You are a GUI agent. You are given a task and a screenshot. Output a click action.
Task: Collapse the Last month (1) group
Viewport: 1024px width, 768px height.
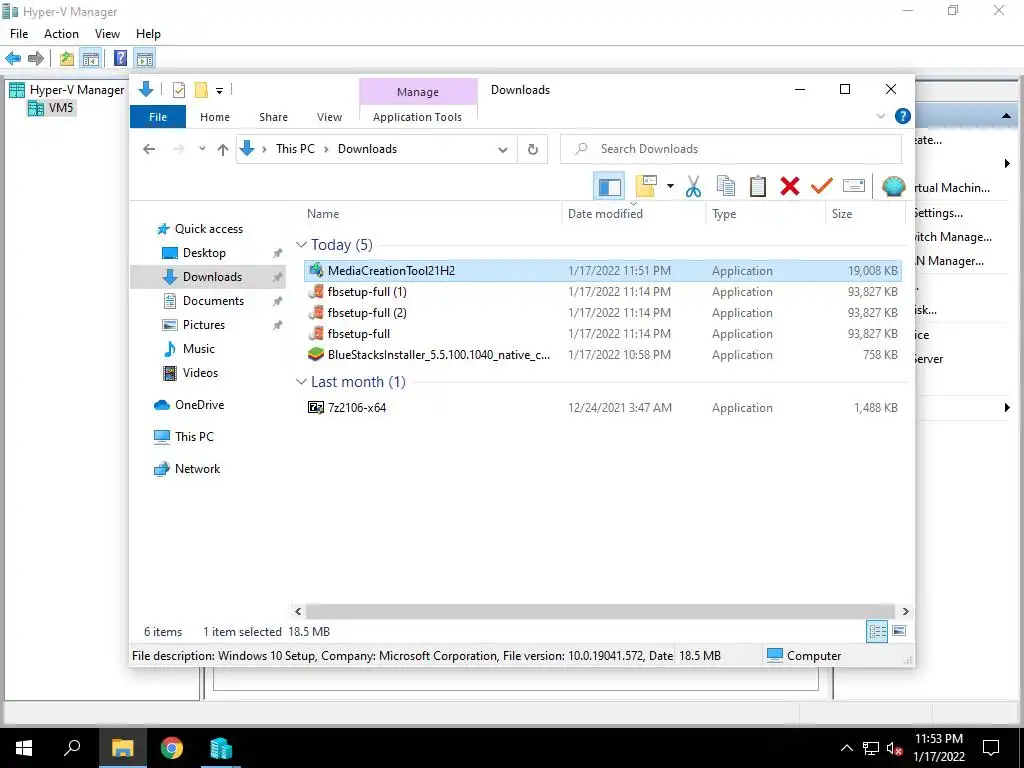coord(301,381)
